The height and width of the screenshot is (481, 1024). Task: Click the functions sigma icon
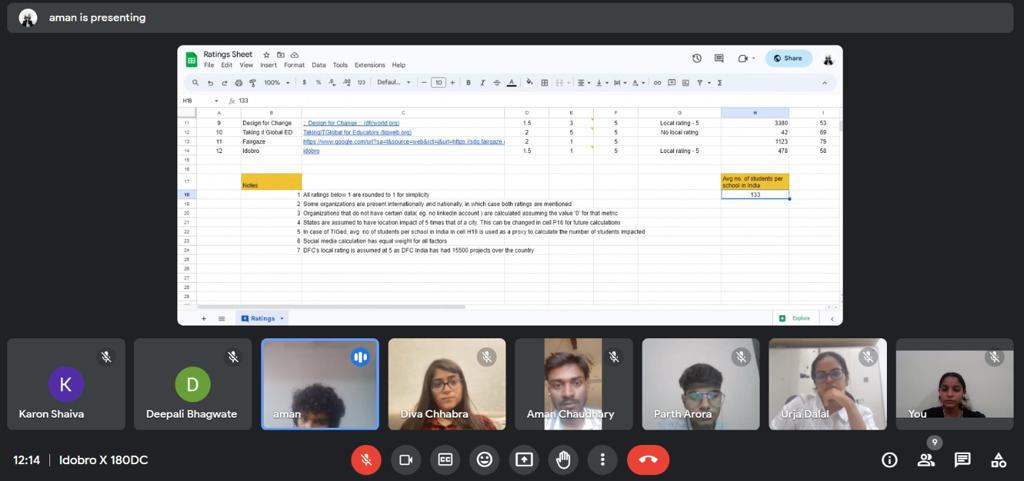(720, 83)
